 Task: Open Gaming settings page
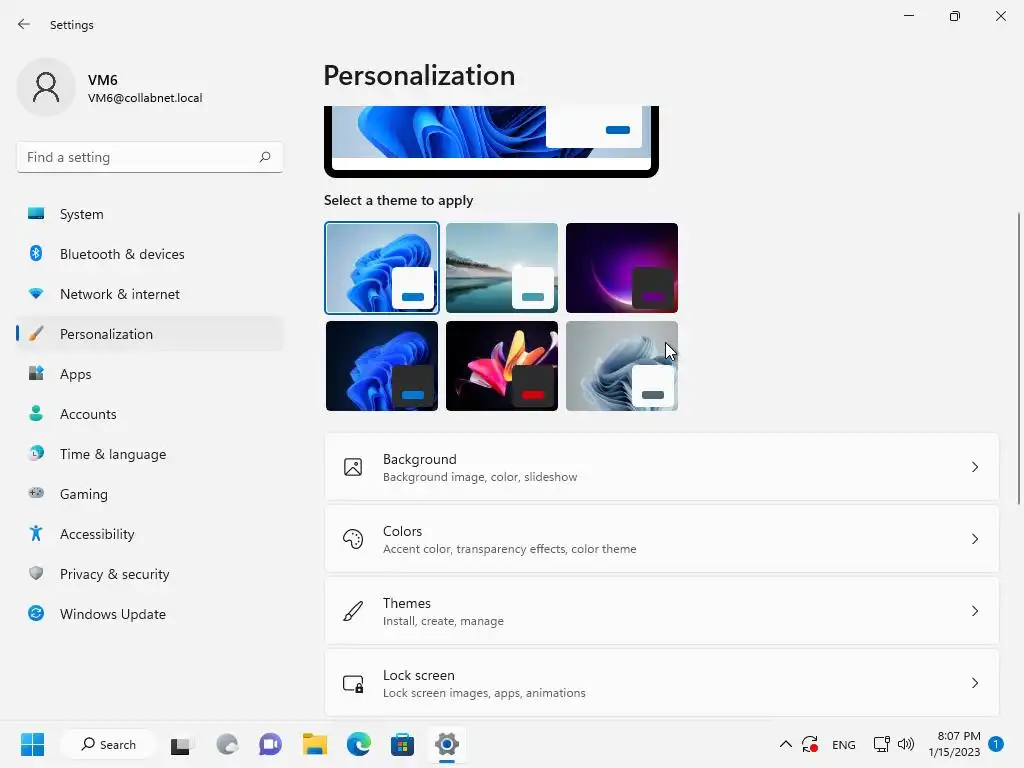pos(150,493)
